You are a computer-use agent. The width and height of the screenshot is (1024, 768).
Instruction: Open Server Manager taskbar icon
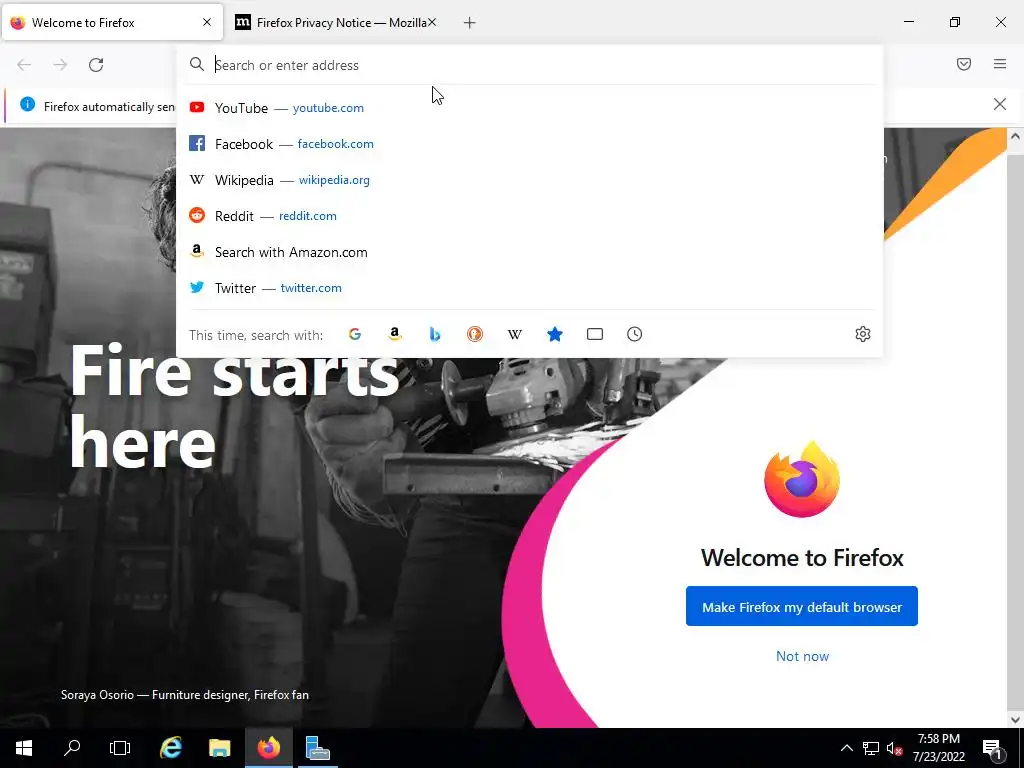(317, 748)
